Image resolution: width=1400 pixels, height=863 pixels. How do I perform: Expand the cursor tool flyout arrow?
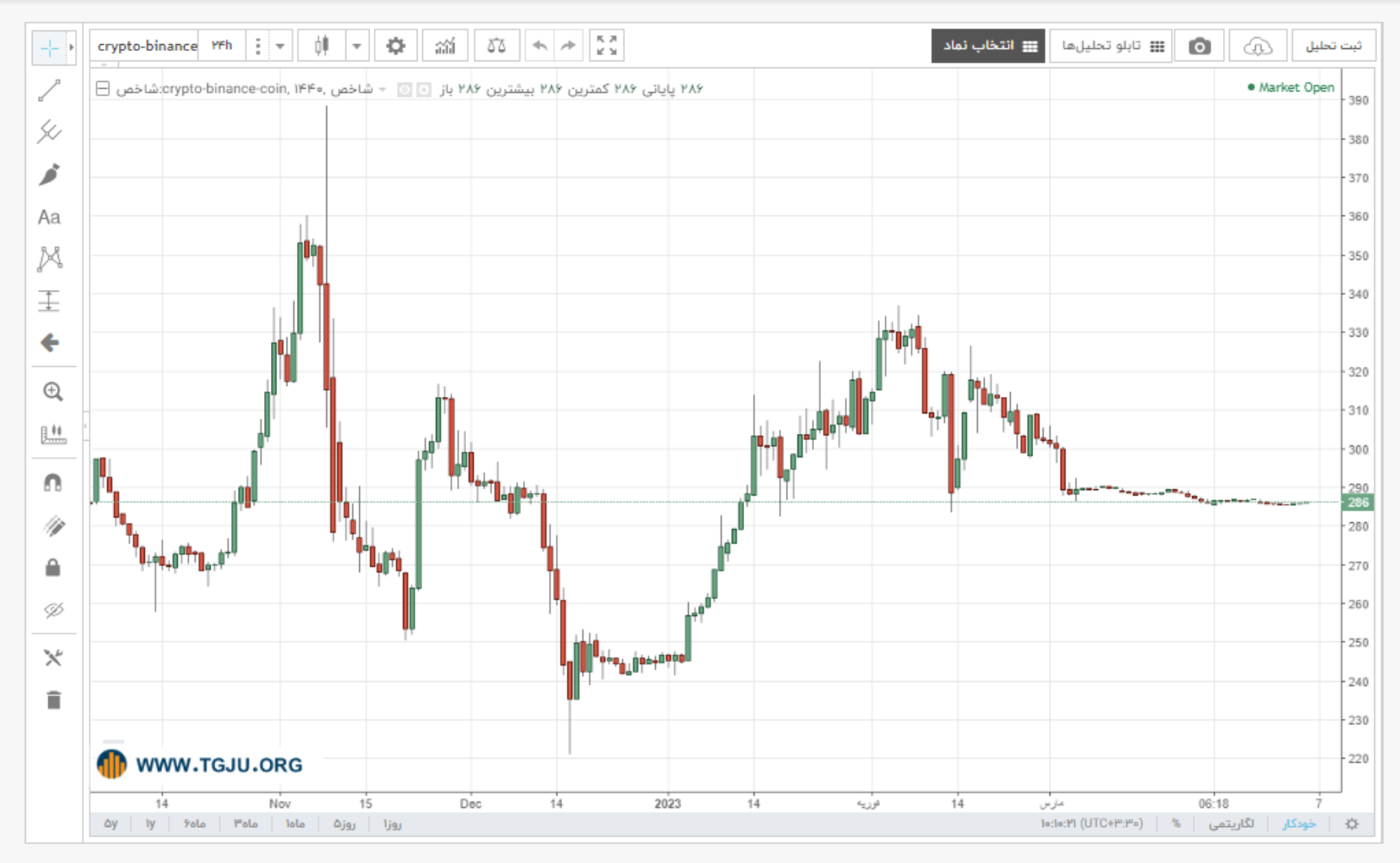[x=72, y=48]
